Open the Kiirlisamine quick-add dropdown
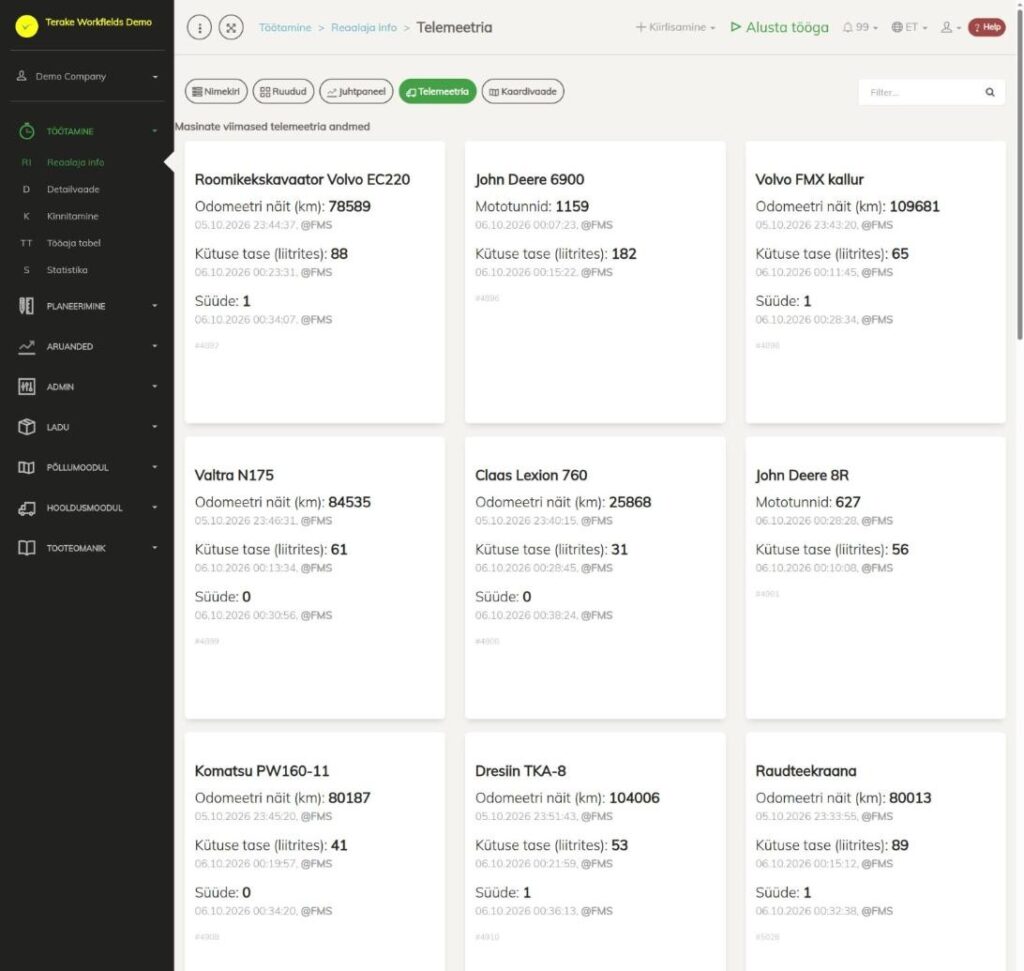The height and width of the screenshot is (971, 1024). coord(675,27)
